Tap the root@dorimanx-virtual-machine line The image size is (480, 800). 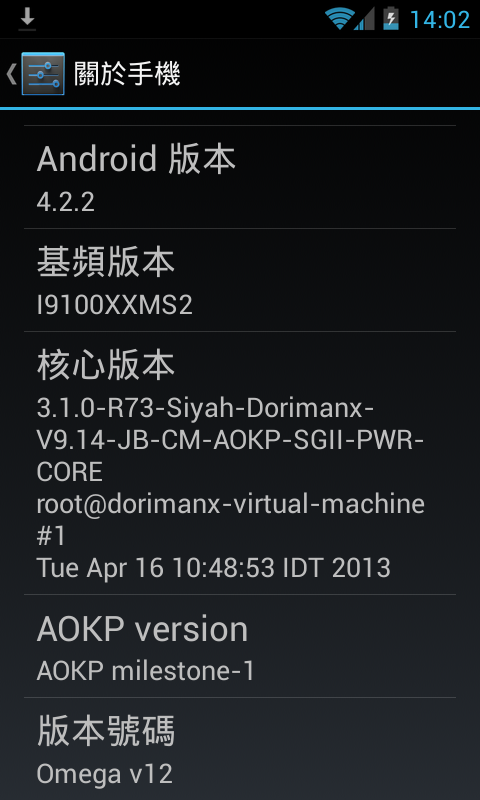[231, 504]
